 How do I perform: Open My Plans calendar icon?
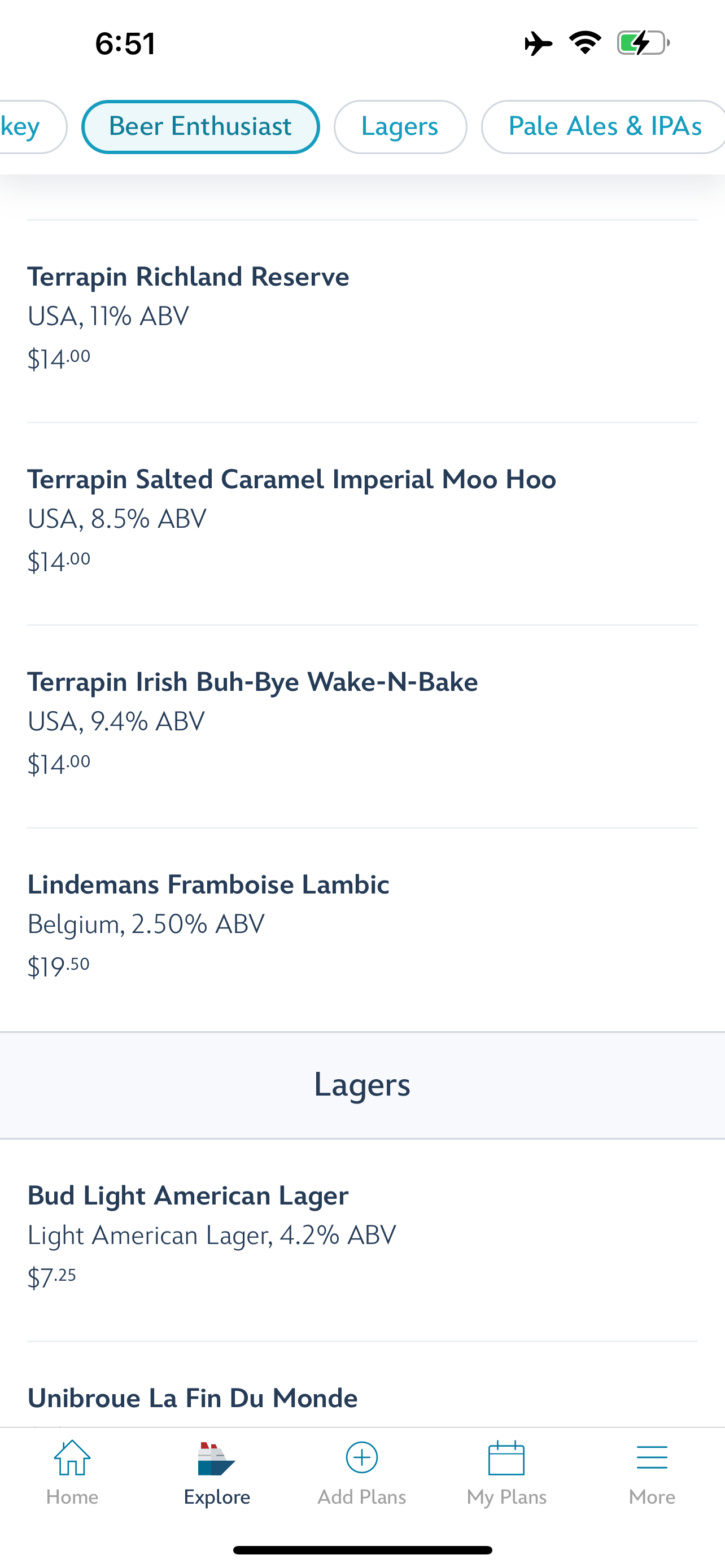point(506,1458)
